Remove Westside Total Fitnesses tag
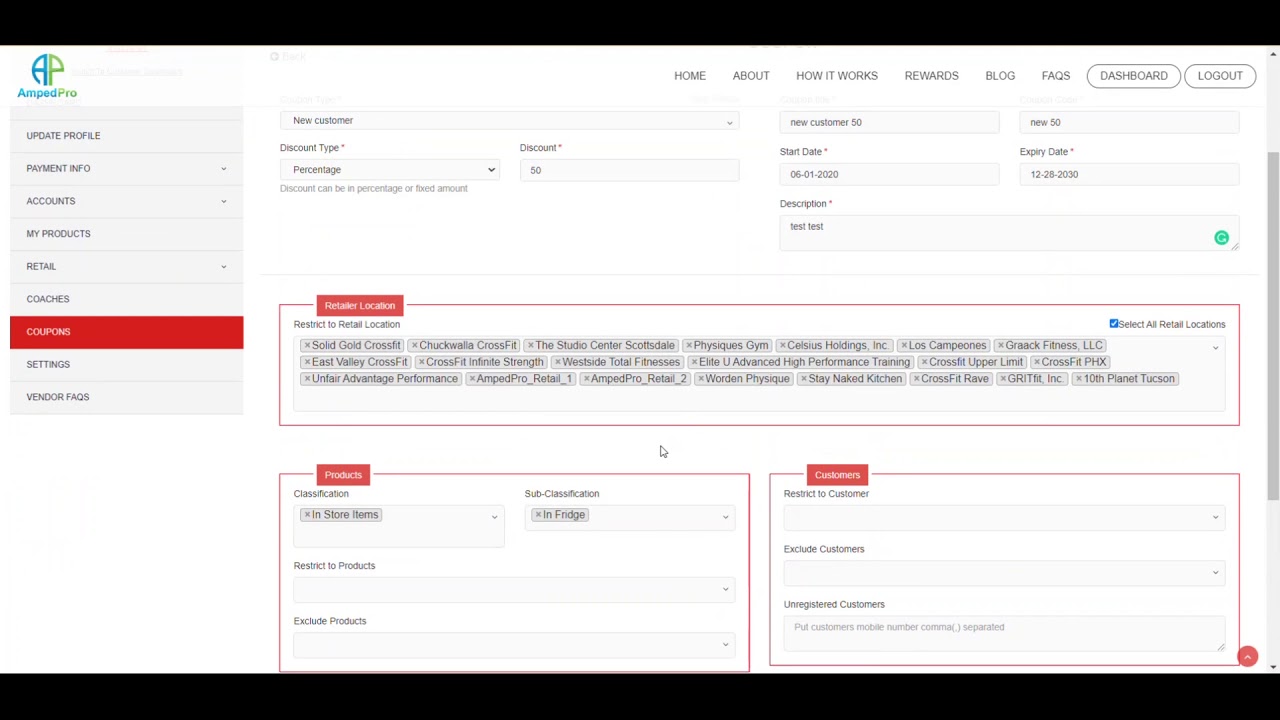The width and height of the screenshot is (1280, 720). click(558, 362)
